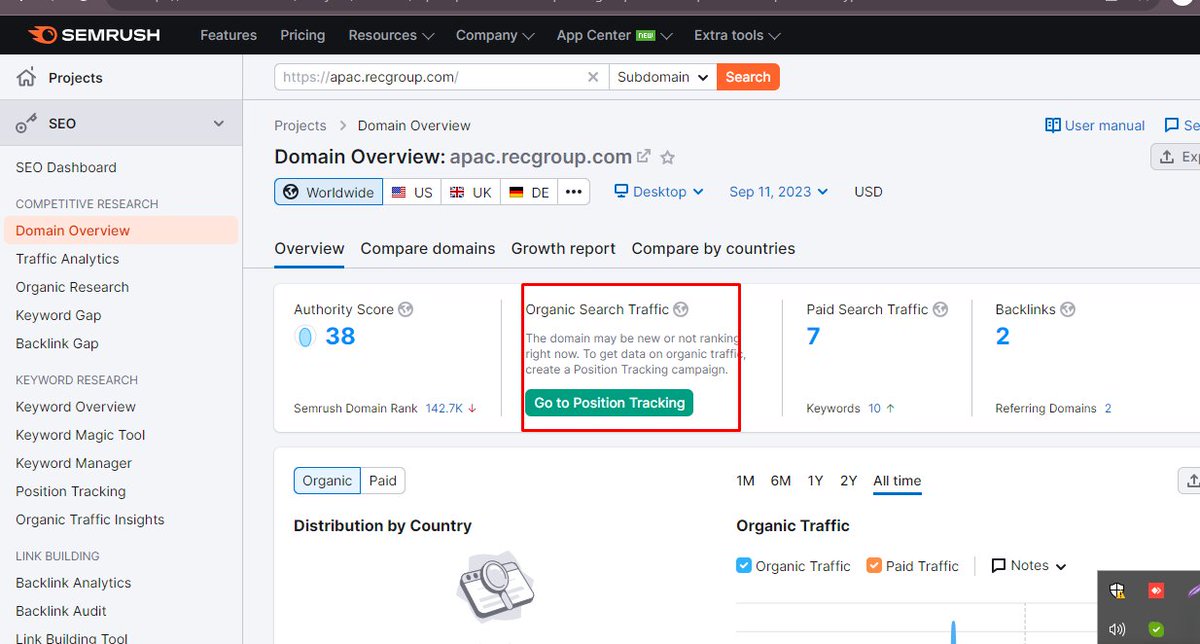The image size is (1200, 644).
Task: Click the Worldwide globe icon
Action: tap(291, 192)
